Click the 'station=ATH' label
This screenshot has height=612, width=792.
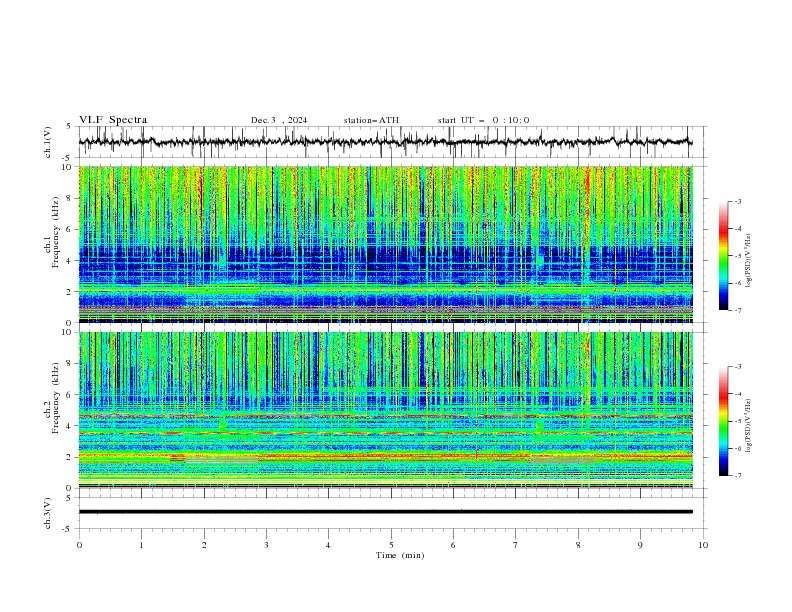coord(371,120)
